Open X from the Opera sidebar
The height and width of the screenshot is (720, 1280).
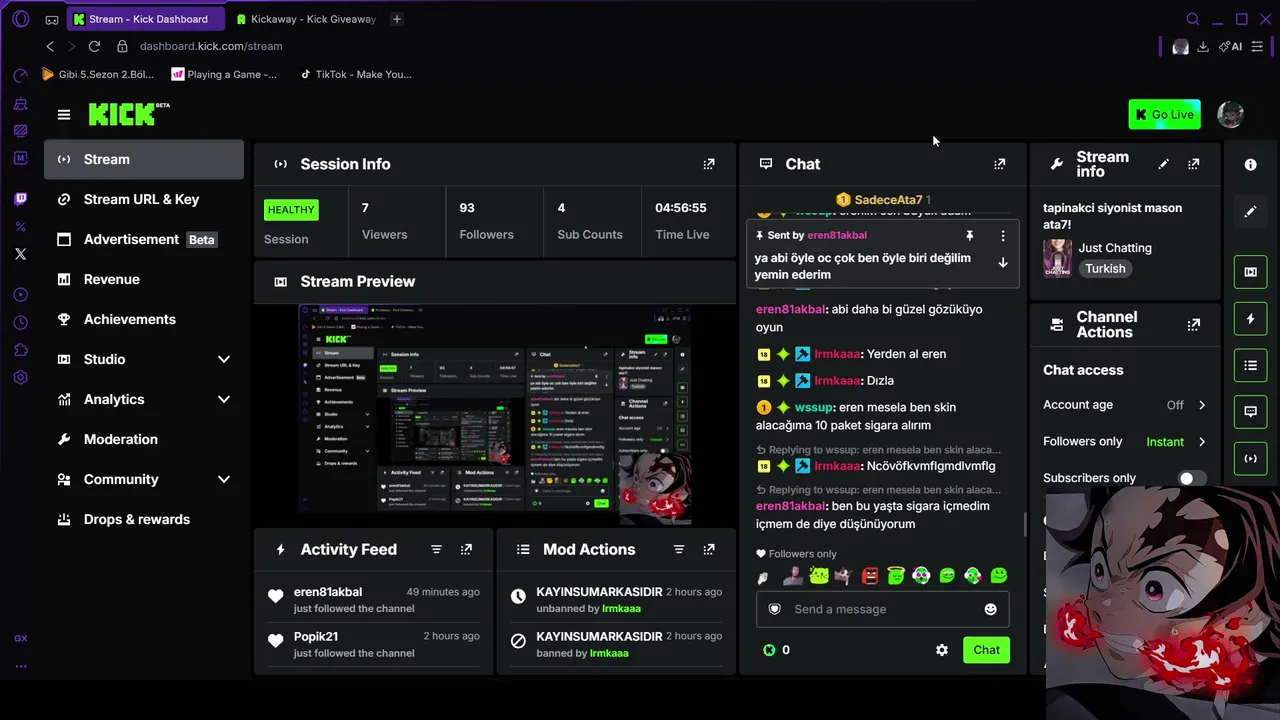[21, 254]
